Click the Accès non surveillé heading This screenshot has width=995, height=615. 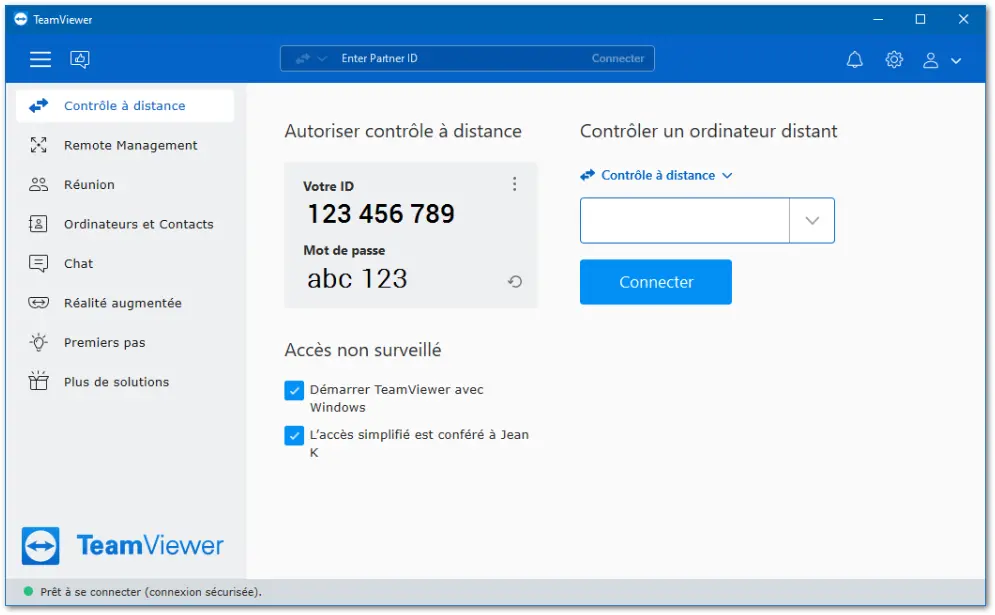(362, 350)
